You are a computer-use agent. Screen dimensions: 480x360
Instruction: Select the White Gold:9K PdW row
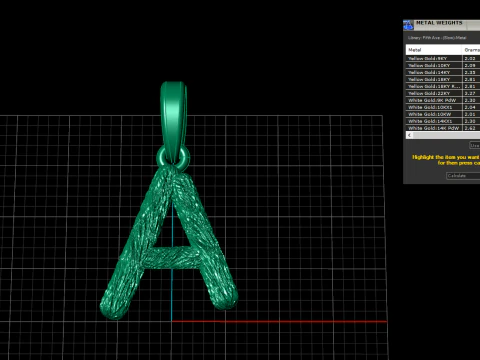coord(443,100)
